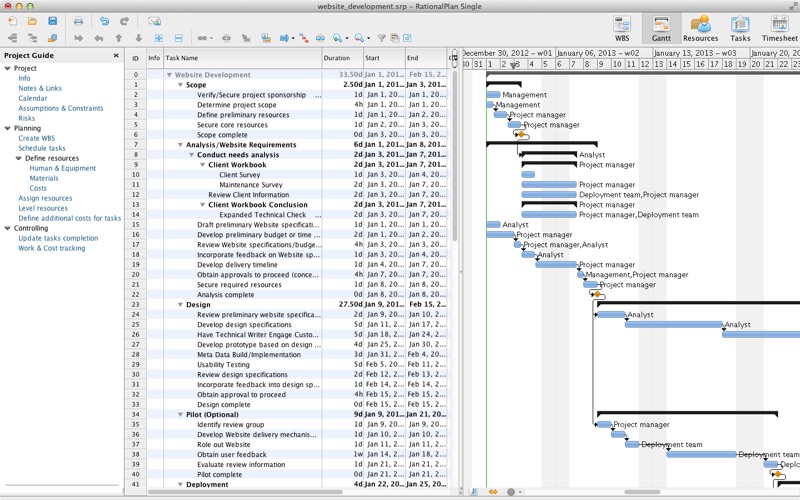Screen dimensions: 800x500
Task: Click the Open folder icon
Action: (32, 21)
